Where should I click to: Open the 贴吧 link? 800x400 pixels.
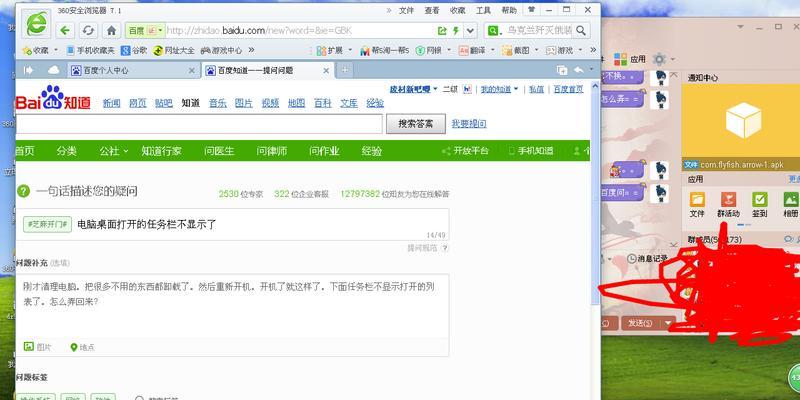[164, 103]
